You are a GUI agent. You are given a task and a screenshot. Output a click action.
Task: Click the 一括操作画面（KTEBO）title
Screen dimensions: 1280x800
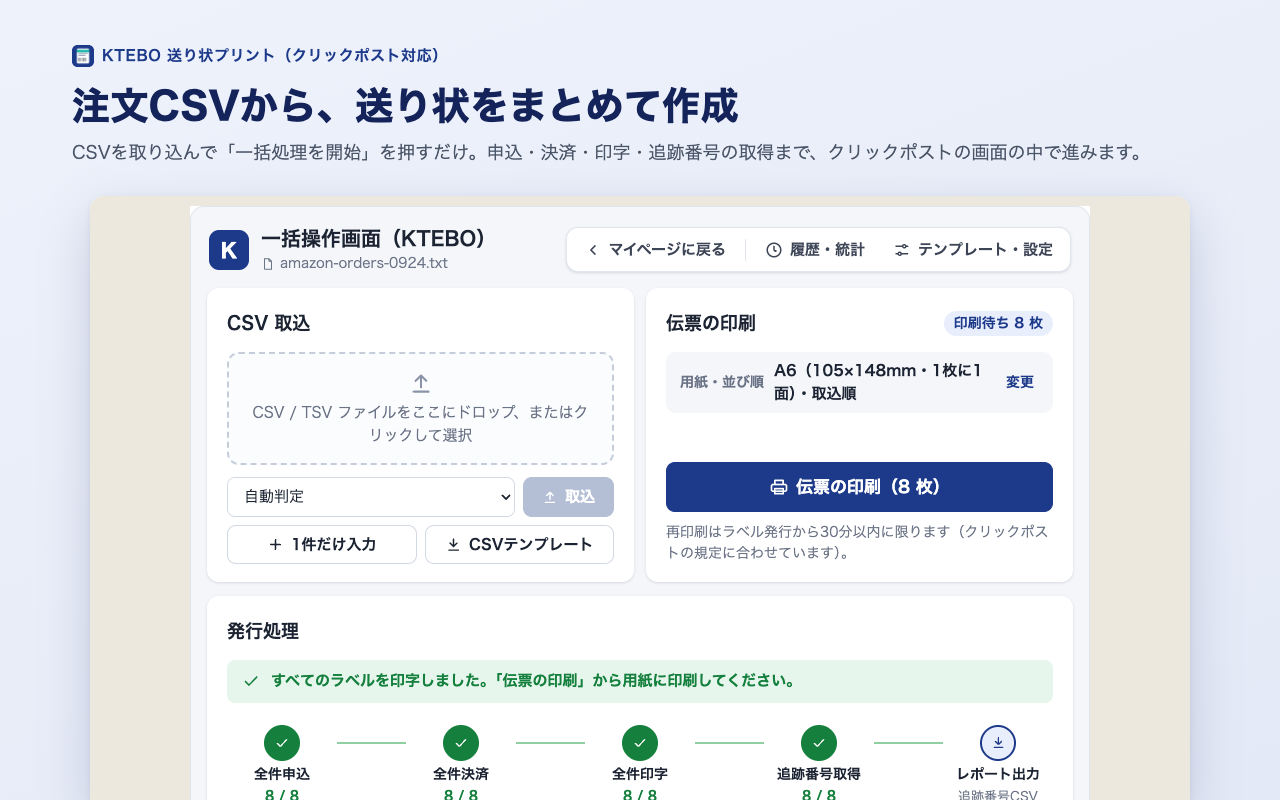coord(373,238)
